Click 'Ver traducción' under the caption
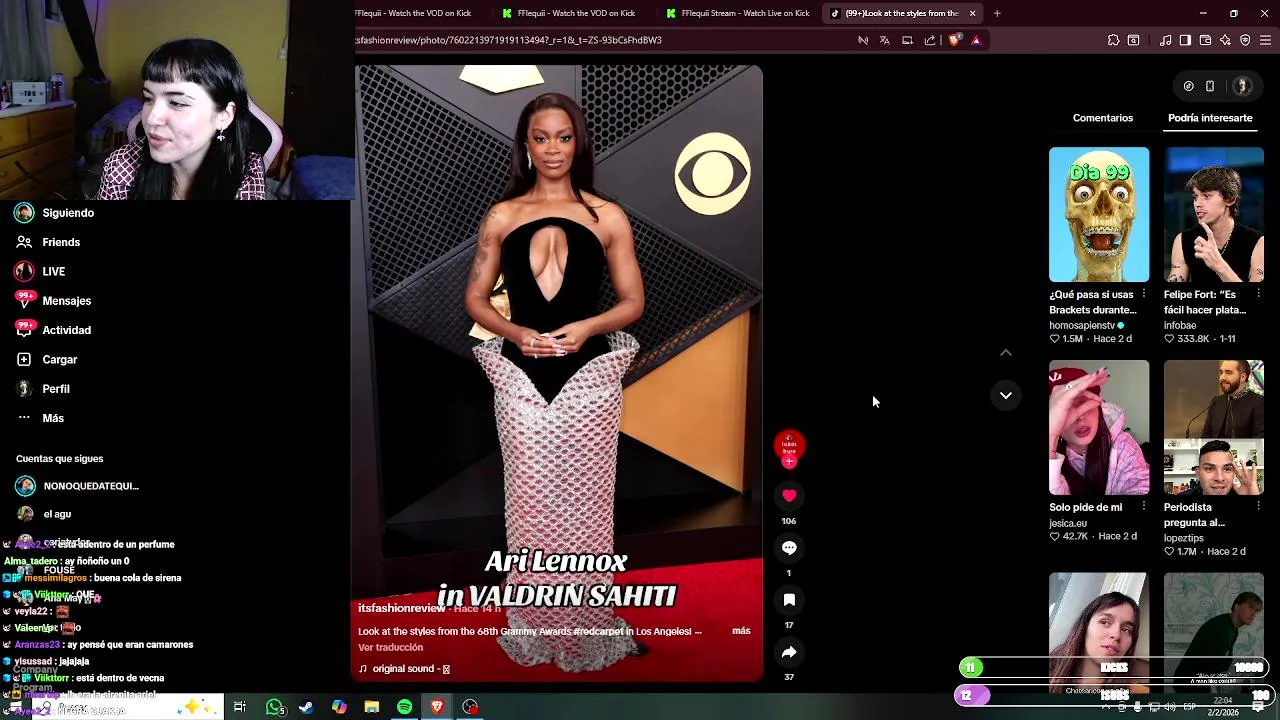1280x720 pixels. 390,647
